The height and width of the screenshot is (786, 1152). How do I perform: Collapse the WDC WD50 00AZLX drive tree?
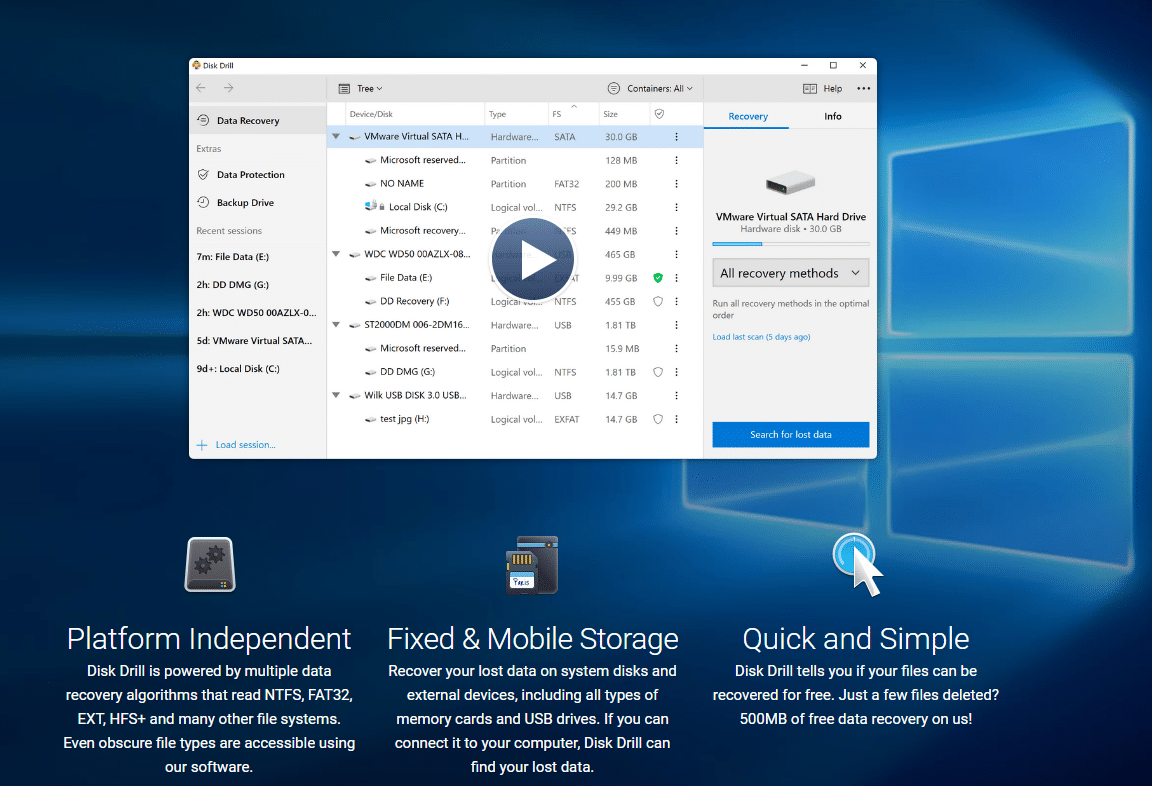(336, 254)
